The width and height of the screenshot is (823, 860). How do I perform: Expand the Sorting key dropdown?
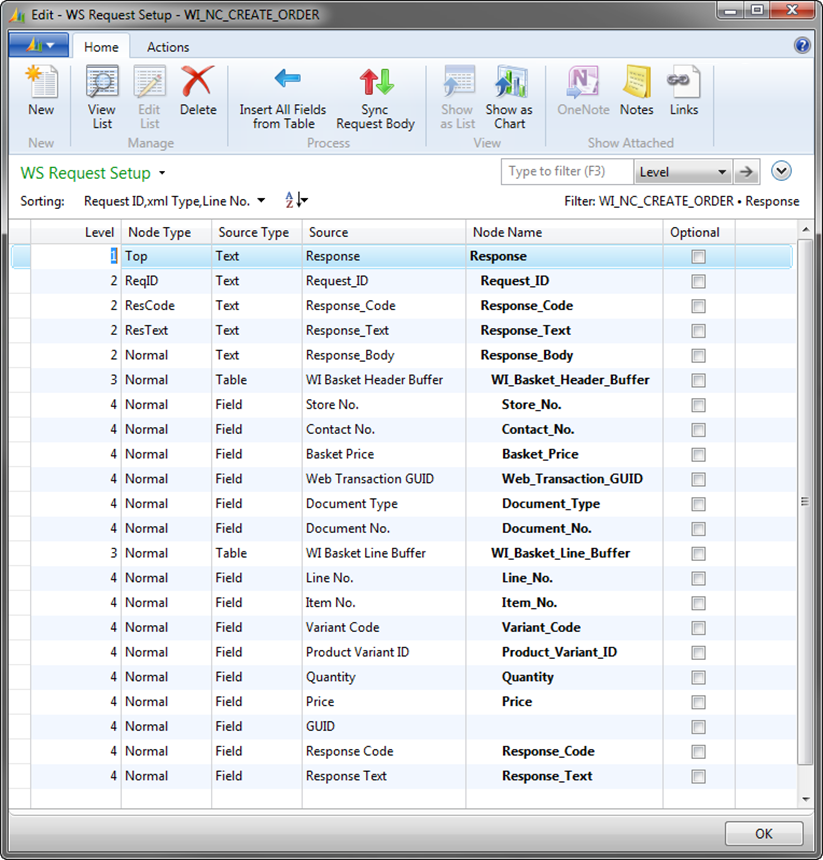coord(261,201)
